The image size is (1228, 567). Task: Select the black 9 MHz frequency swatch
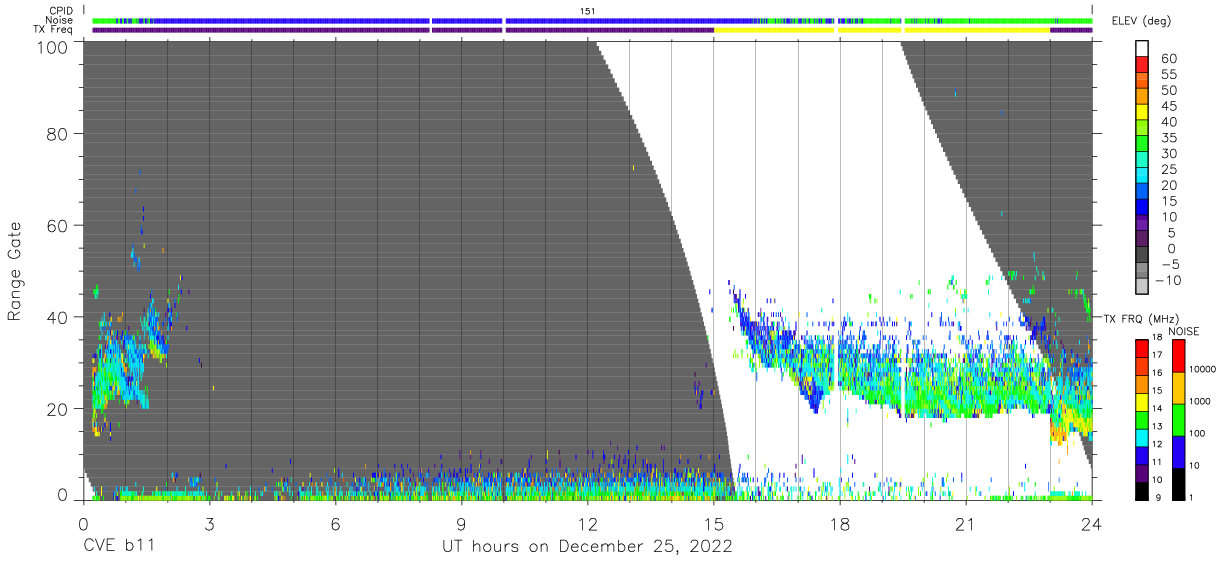pos(1143,491)
